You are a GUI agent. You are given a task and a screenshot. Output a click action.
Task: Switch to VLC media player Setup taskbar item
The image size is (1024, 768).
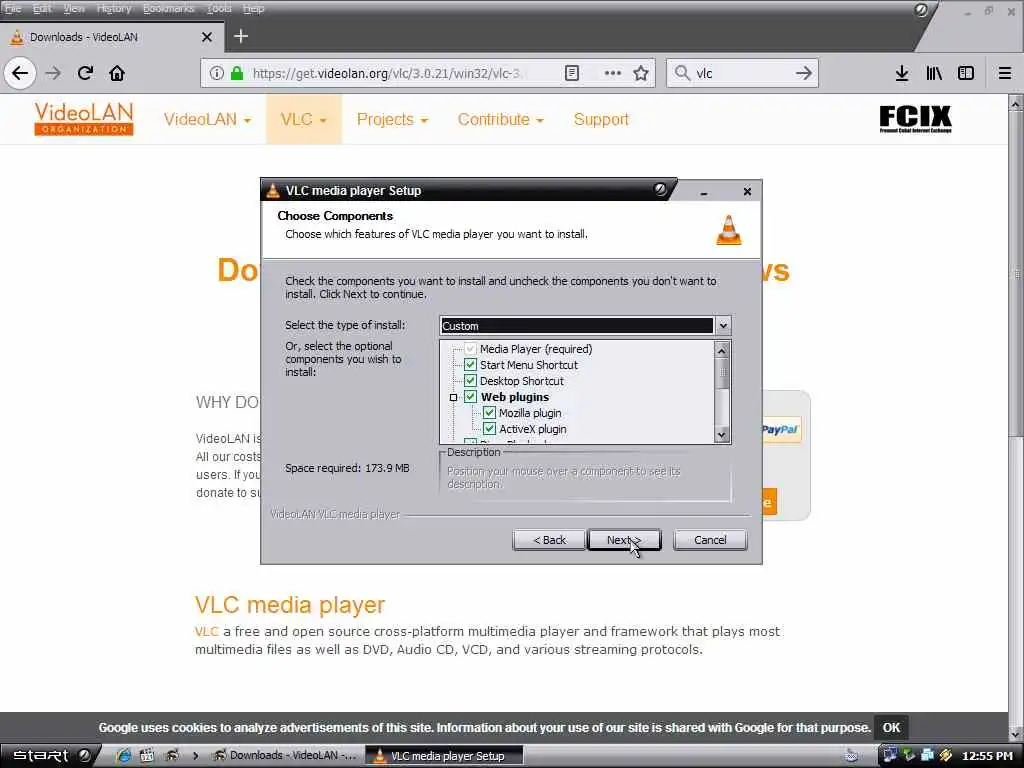point(444,756)
